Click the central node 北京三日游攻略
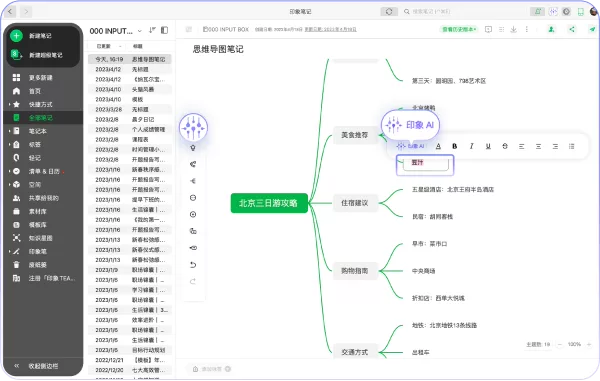Screen dimensions: 600x381 269,203
